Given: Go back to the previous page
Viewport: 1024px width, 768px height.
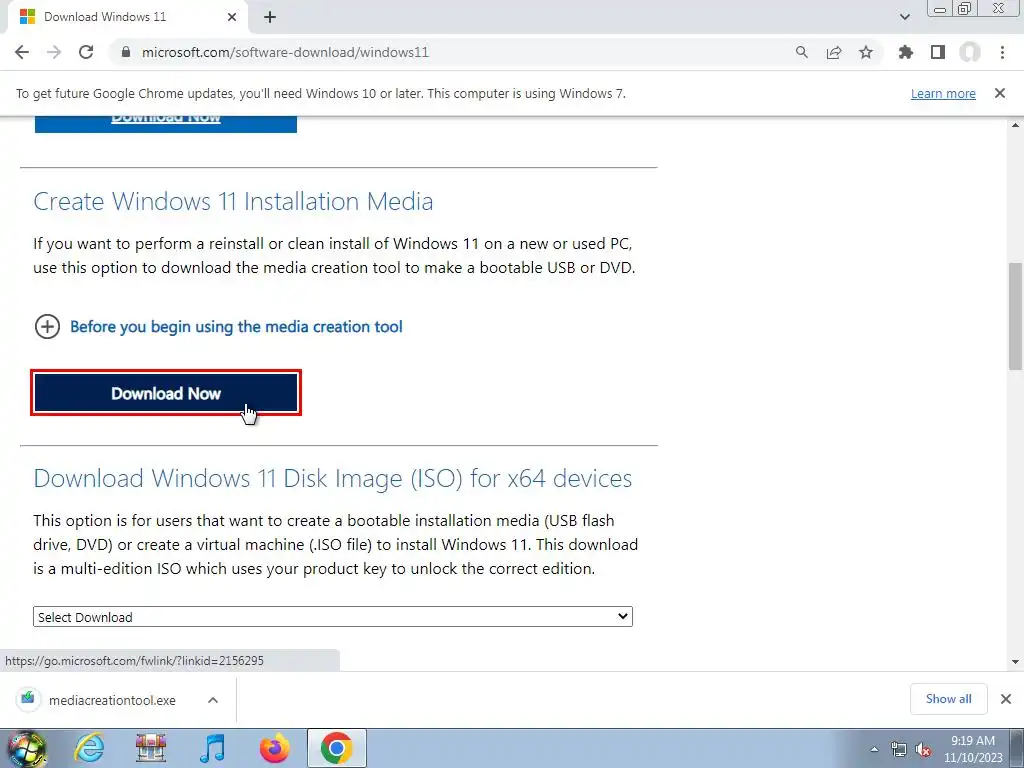Looking at the screenshot, I should click(x=22, y=52).
